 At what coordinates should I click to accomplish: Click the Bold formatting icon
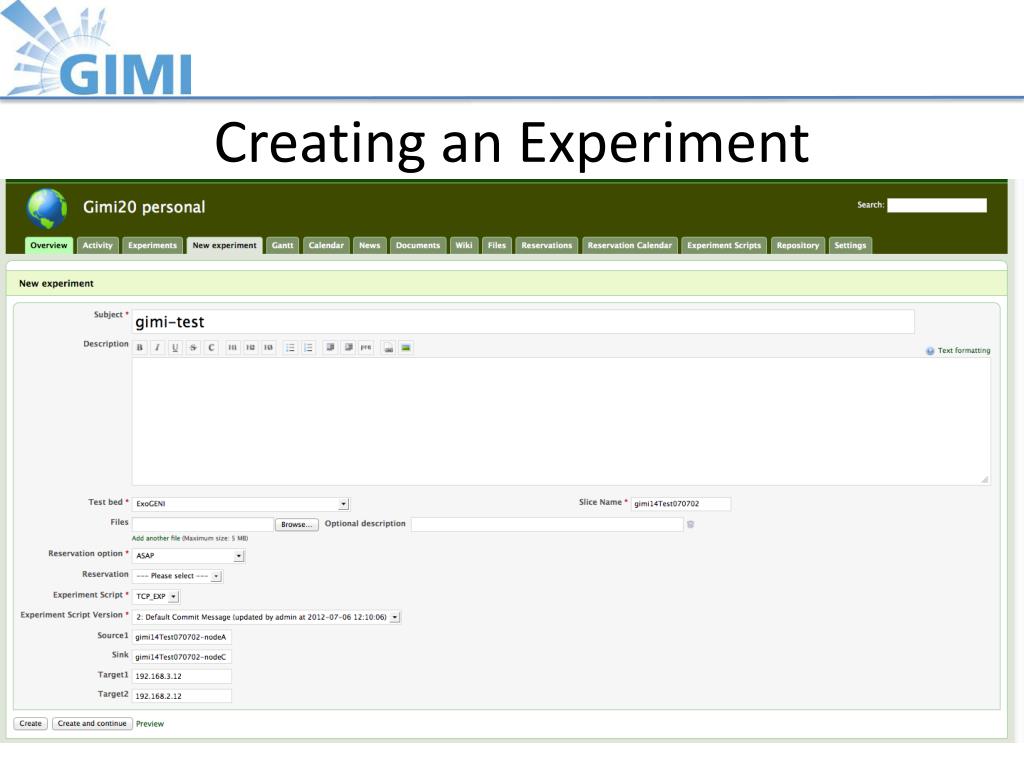[140, 348]
